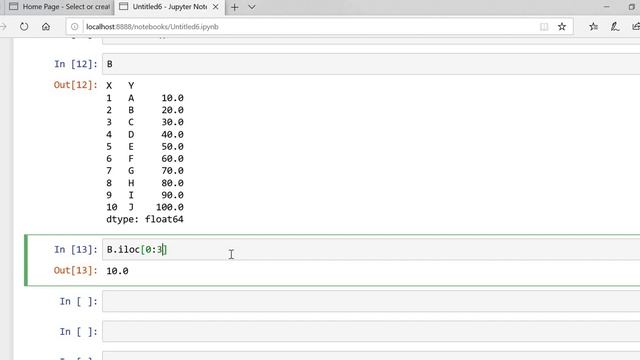Click into the In [12] cell containing B
Image resolution: width=640 pixels, height=360 pixels.
click(371, 64)
